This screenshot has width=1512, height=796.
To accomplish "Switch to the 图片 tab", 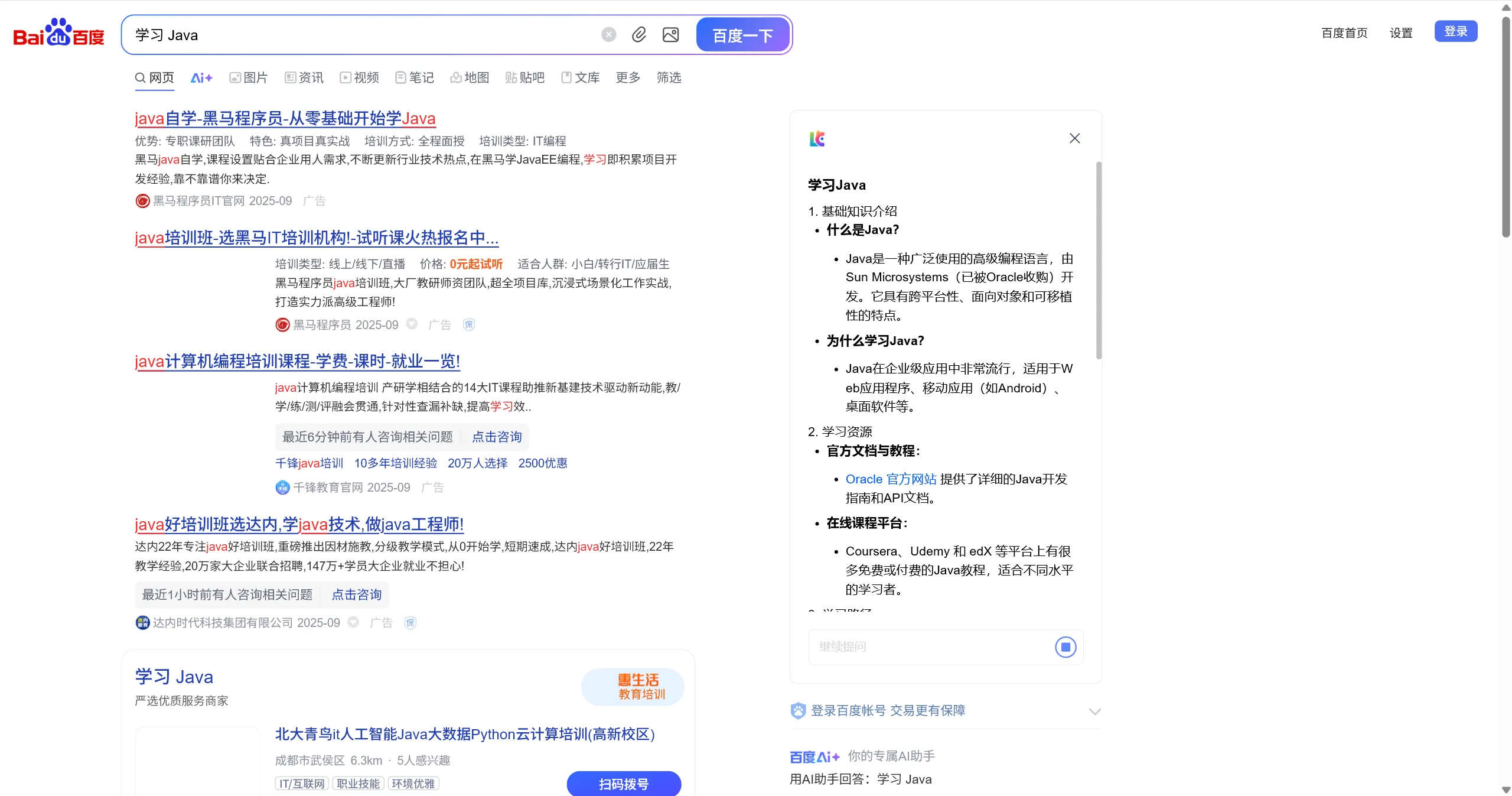I will tap(249, 77).
